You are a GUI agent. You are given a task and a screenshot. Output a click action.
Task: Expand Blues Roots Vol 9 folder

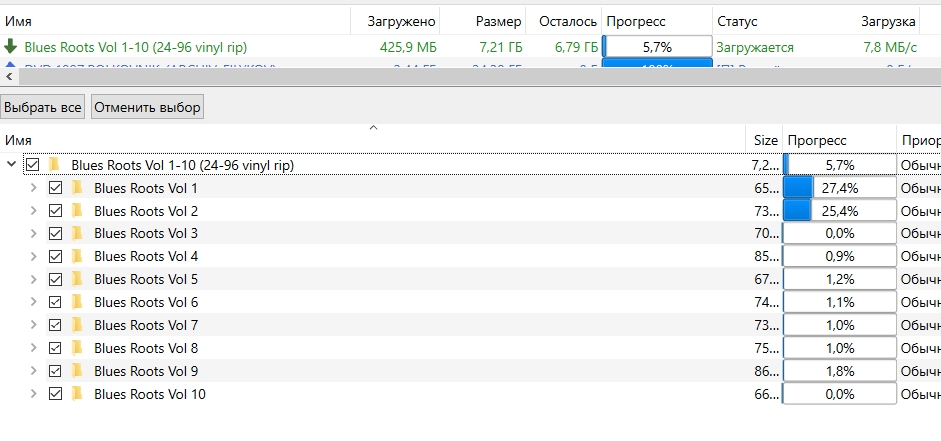(34, 371)
